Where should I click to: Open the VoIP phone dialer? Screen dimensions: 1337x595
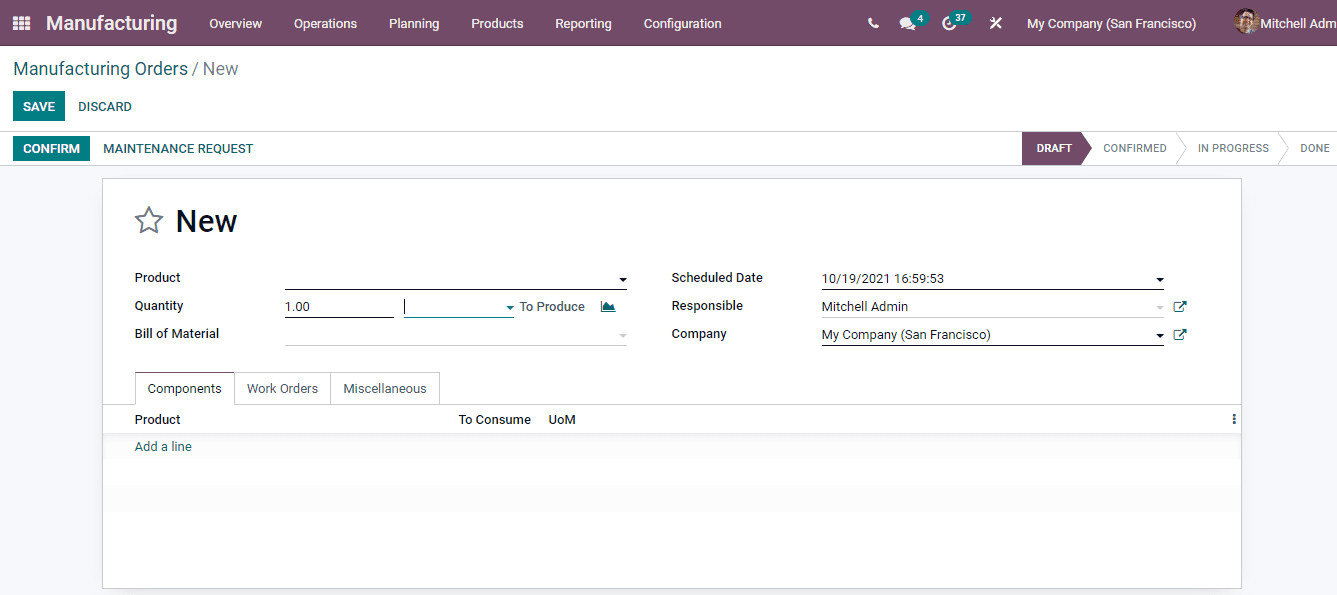coord(872,22)
